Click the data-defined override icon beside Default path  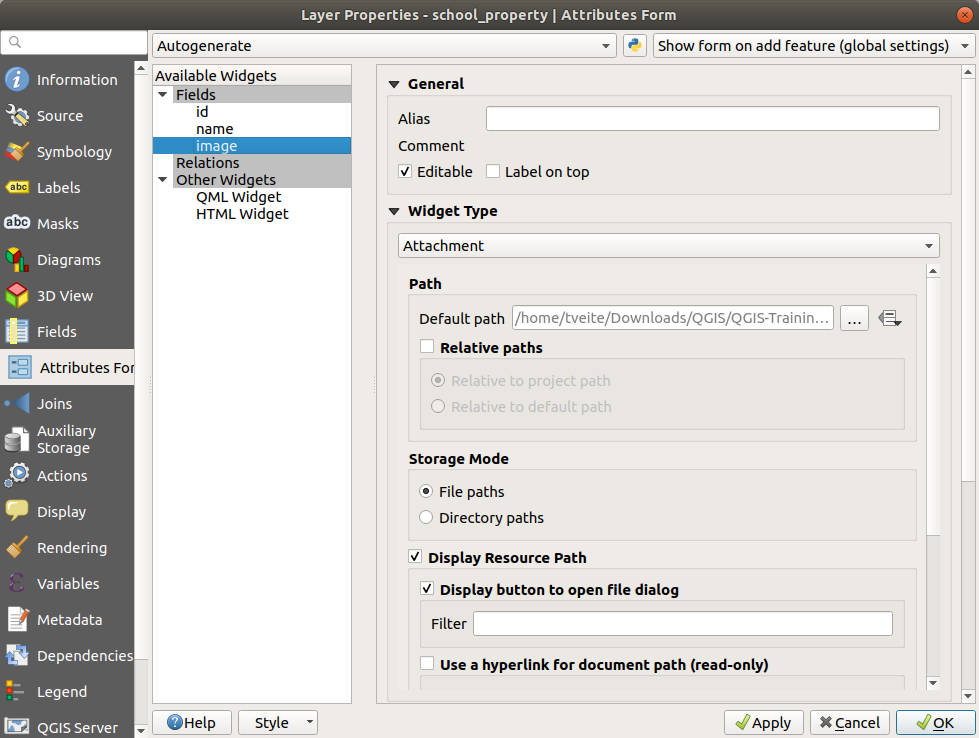pyautogui.click(x=889, y=319)
